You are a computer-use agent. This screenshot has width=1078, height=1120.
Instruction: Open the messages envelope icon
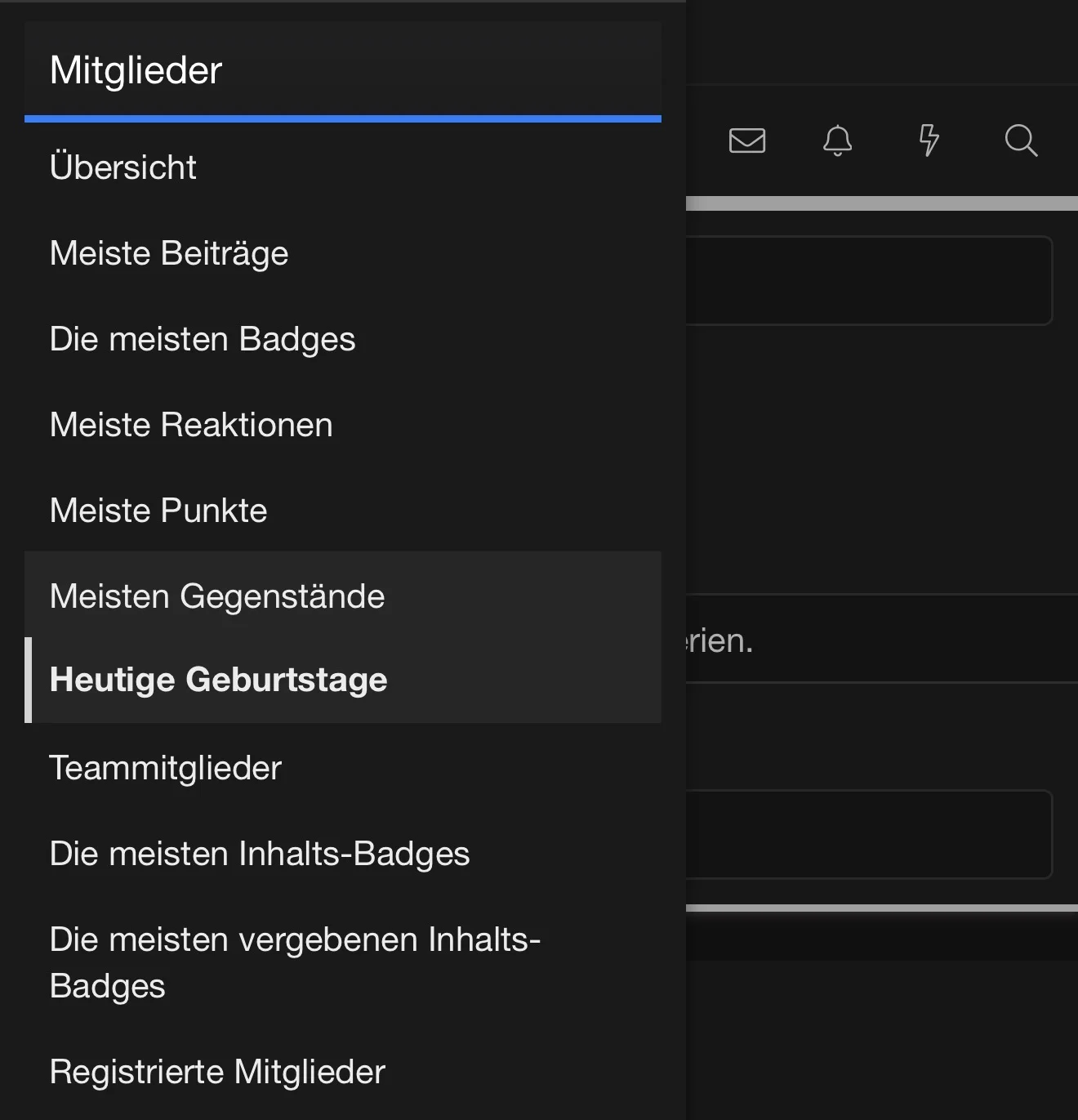coord(747,141)
